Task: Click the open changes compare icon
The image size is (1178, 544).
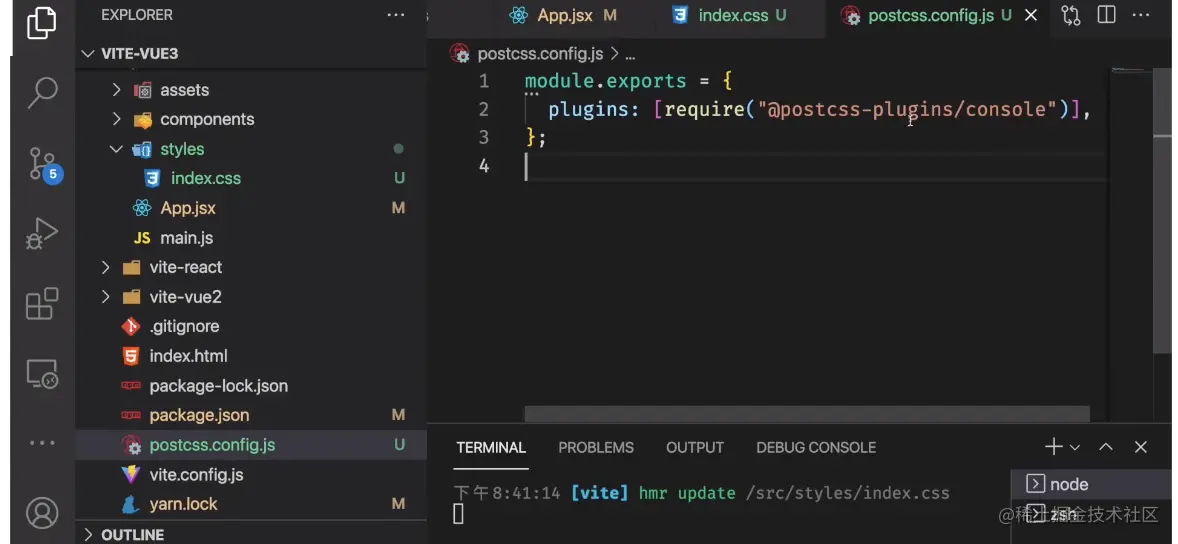Action: coord(1071,16)
